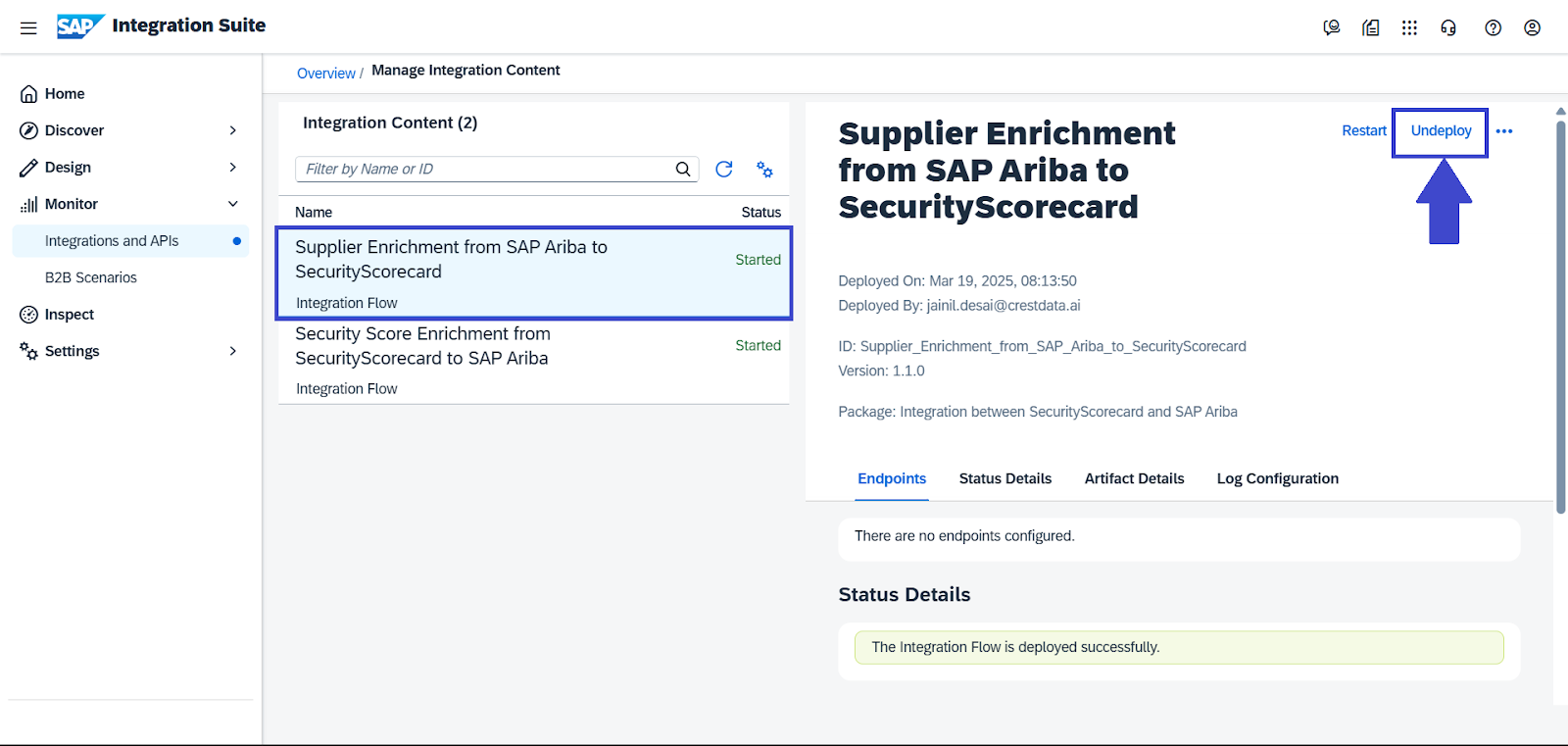Switch to the Status Details tab
The height and width of the screenshot is (746, 1568).
coord(1005,478)
